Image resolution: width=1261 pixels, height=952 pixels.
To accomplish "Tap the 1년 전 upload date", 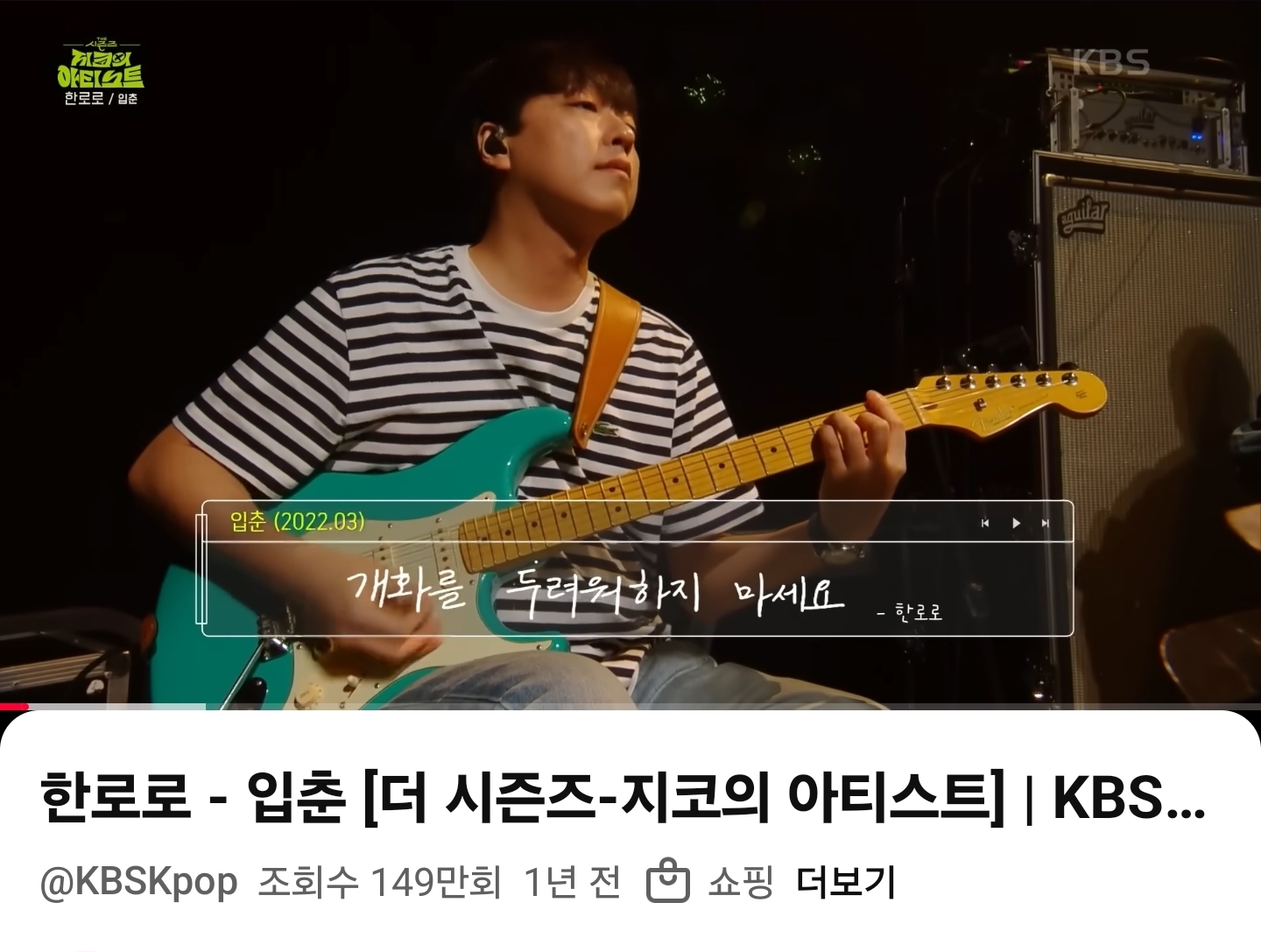I will (x=573, y=881).
